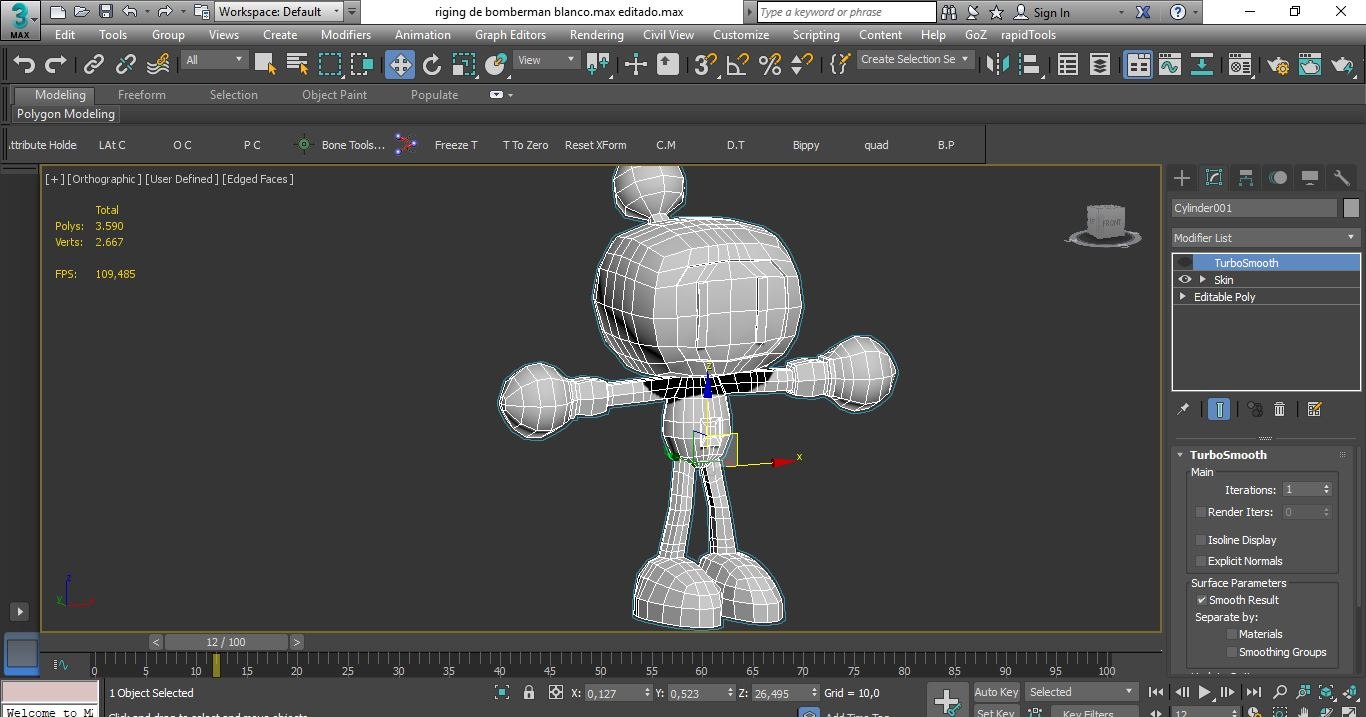Enable the Isoline Display checkbox
Image resolution: width=1366 pixels, height=717 pixels.
pyautogui.click(x=1201, y=540)
